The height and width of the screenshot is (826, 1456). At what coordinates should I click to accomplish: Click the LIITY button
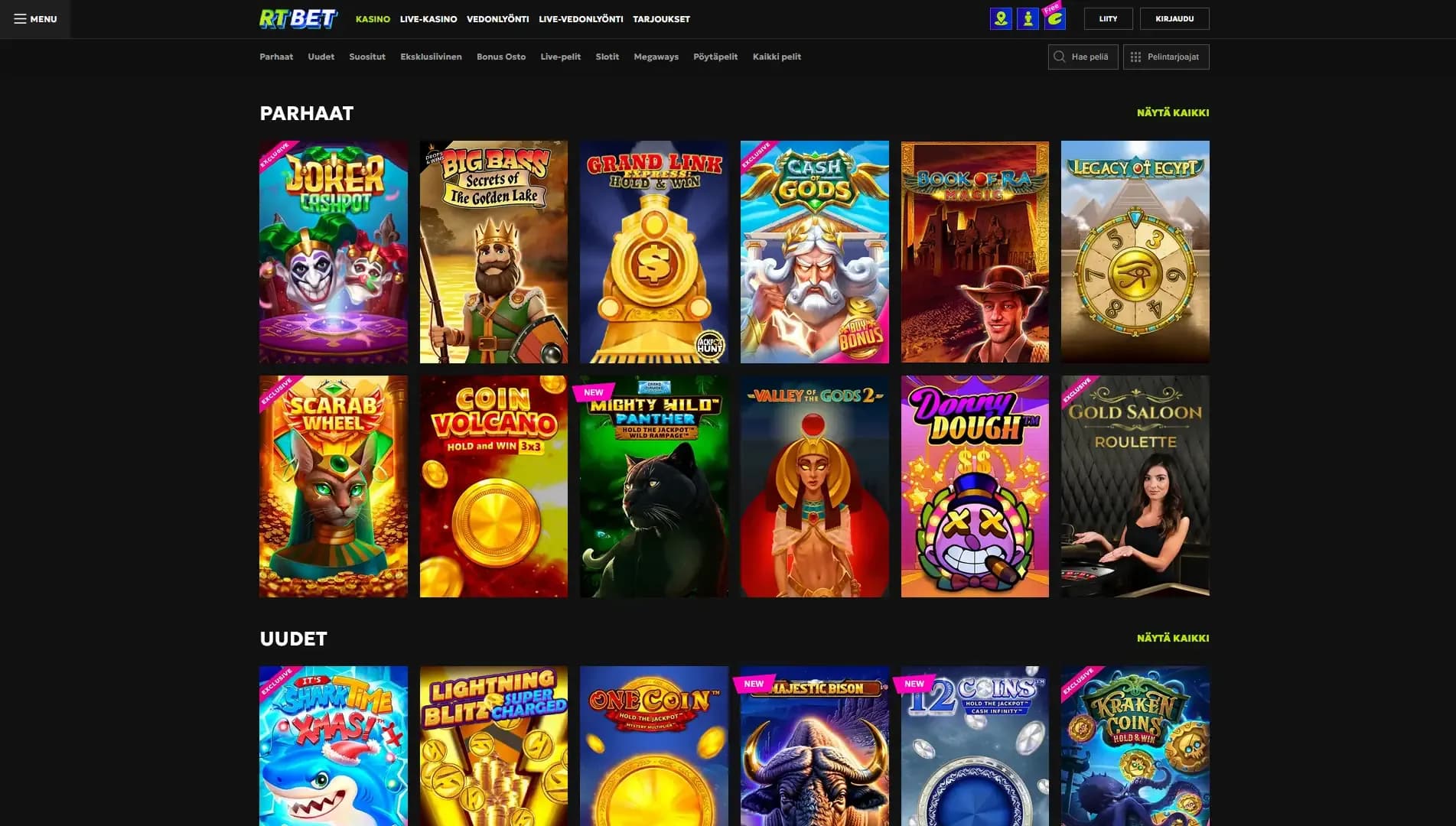[1108, 19]
